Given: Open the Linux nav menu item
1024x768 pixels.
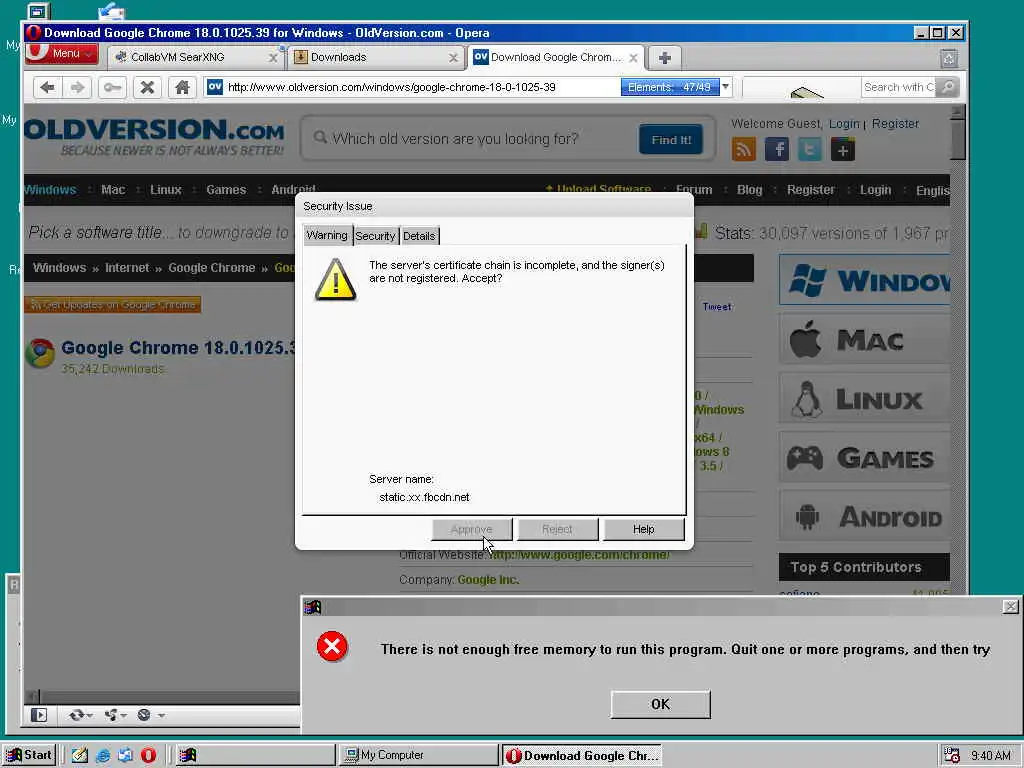Looking at the screenshot, I should pyautogui.click(x=166, y=189).
